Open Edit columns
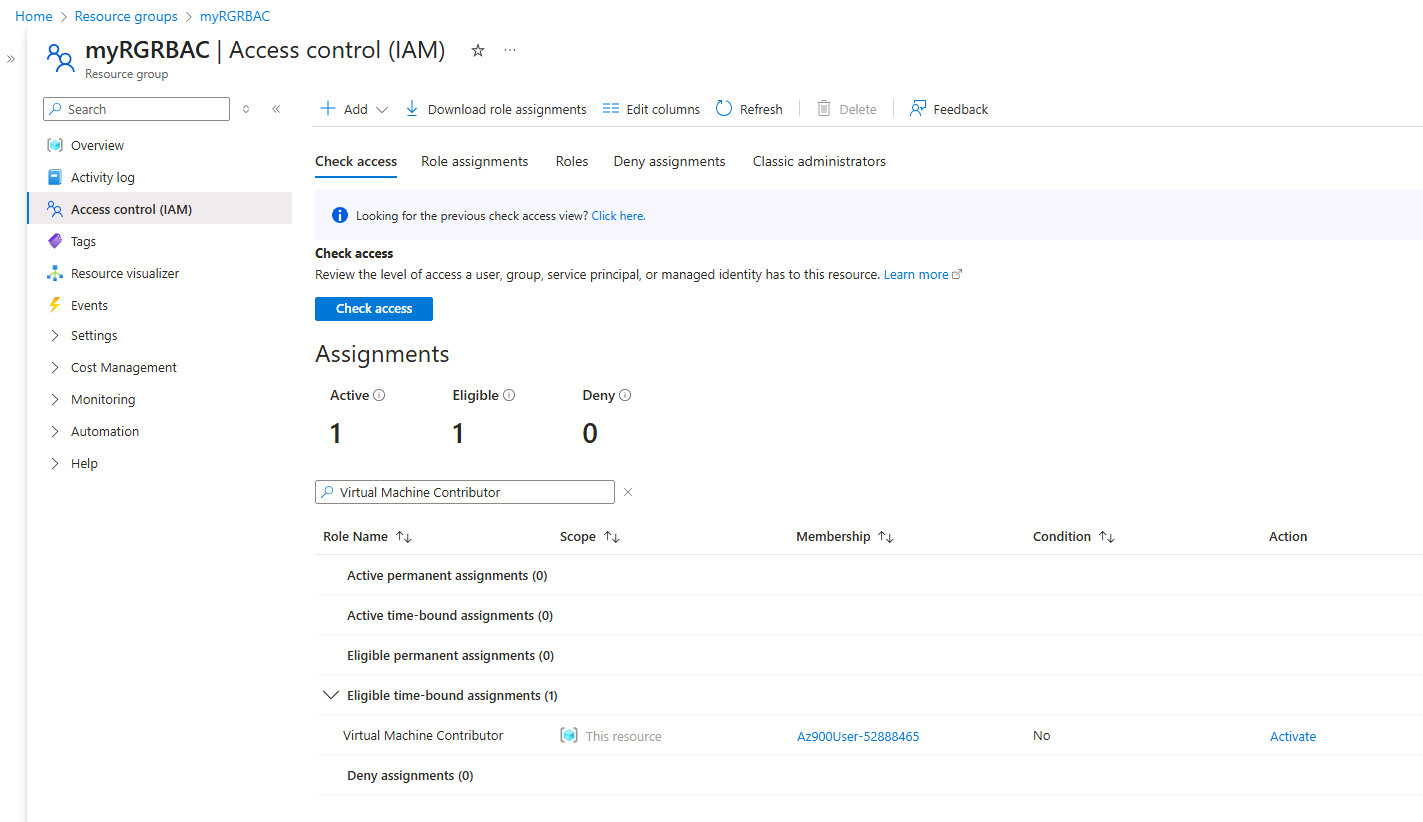The height and width of the screenshot is (822, 1423). pos(611,108)
